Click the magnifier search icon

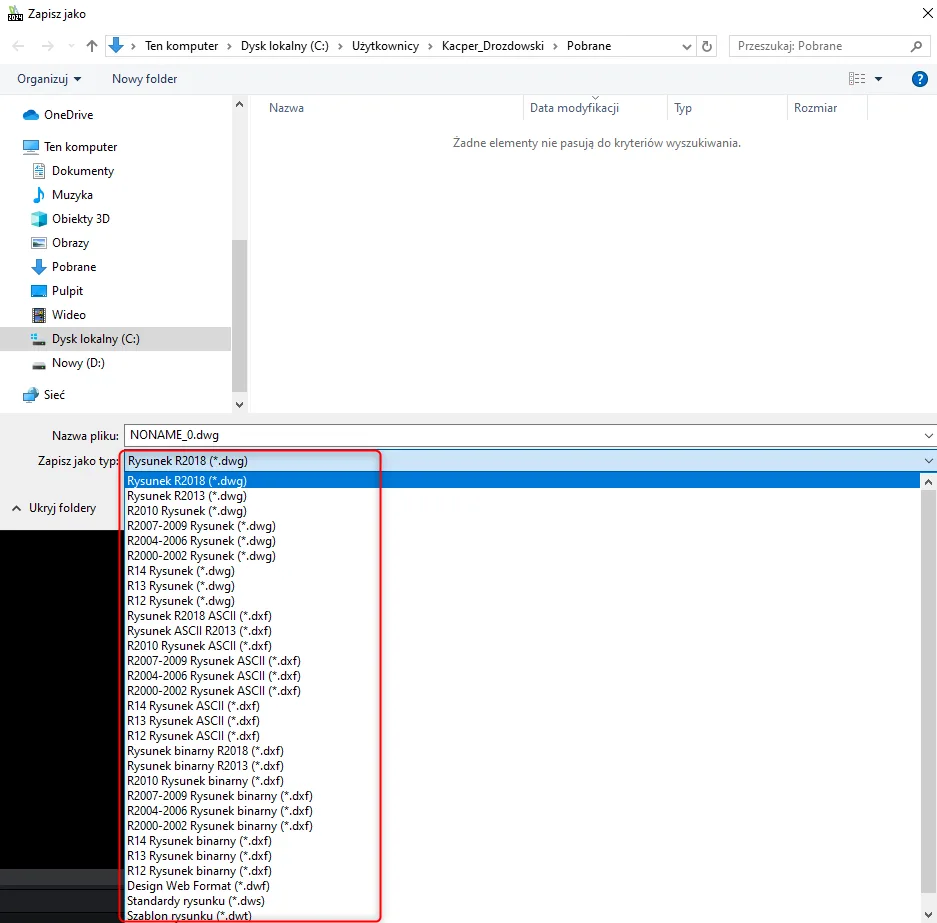coord(917,46)
